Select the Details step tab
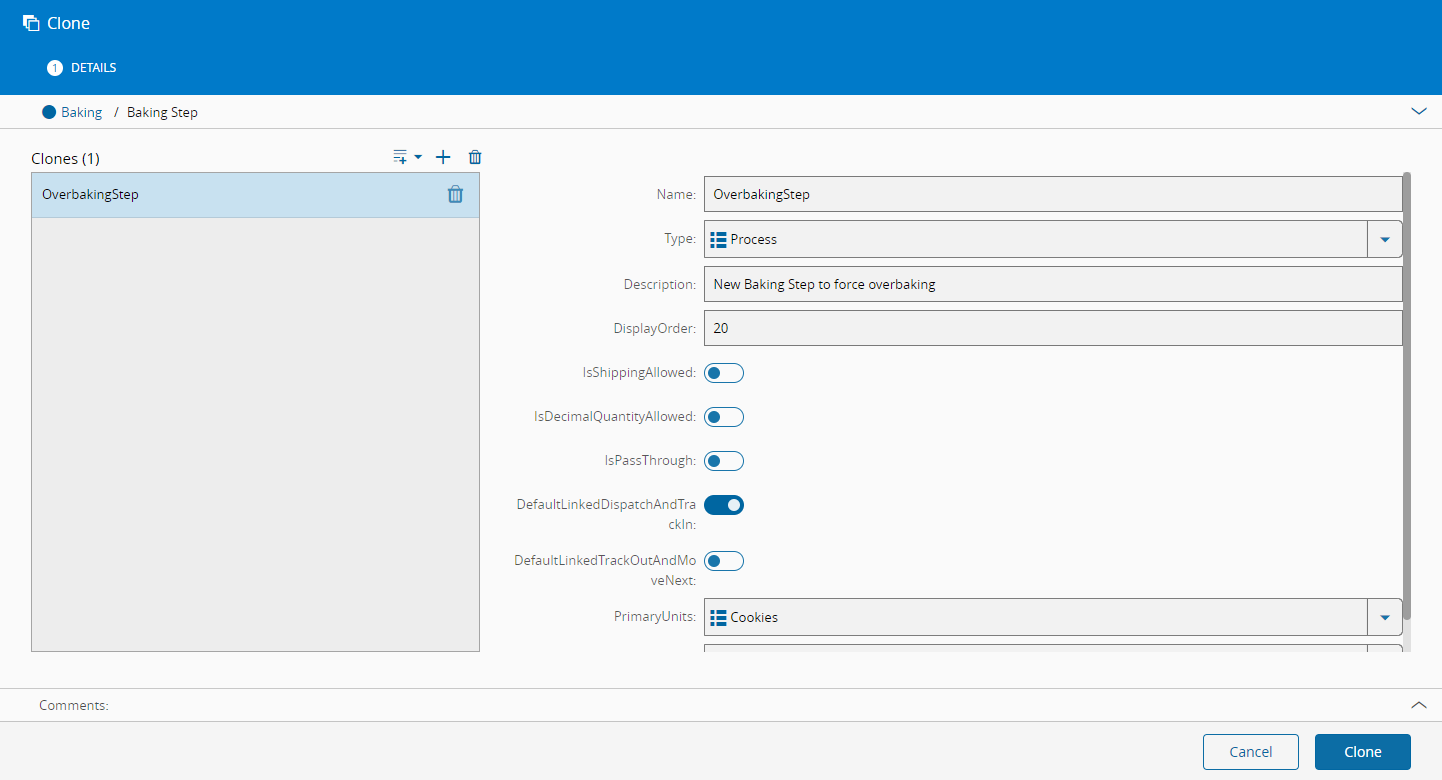 point(83,68)
